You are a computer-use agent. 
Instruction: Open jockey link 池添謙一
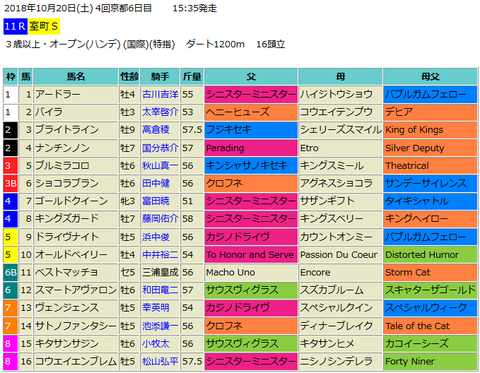pyautogui.click(x=160, y=326)
